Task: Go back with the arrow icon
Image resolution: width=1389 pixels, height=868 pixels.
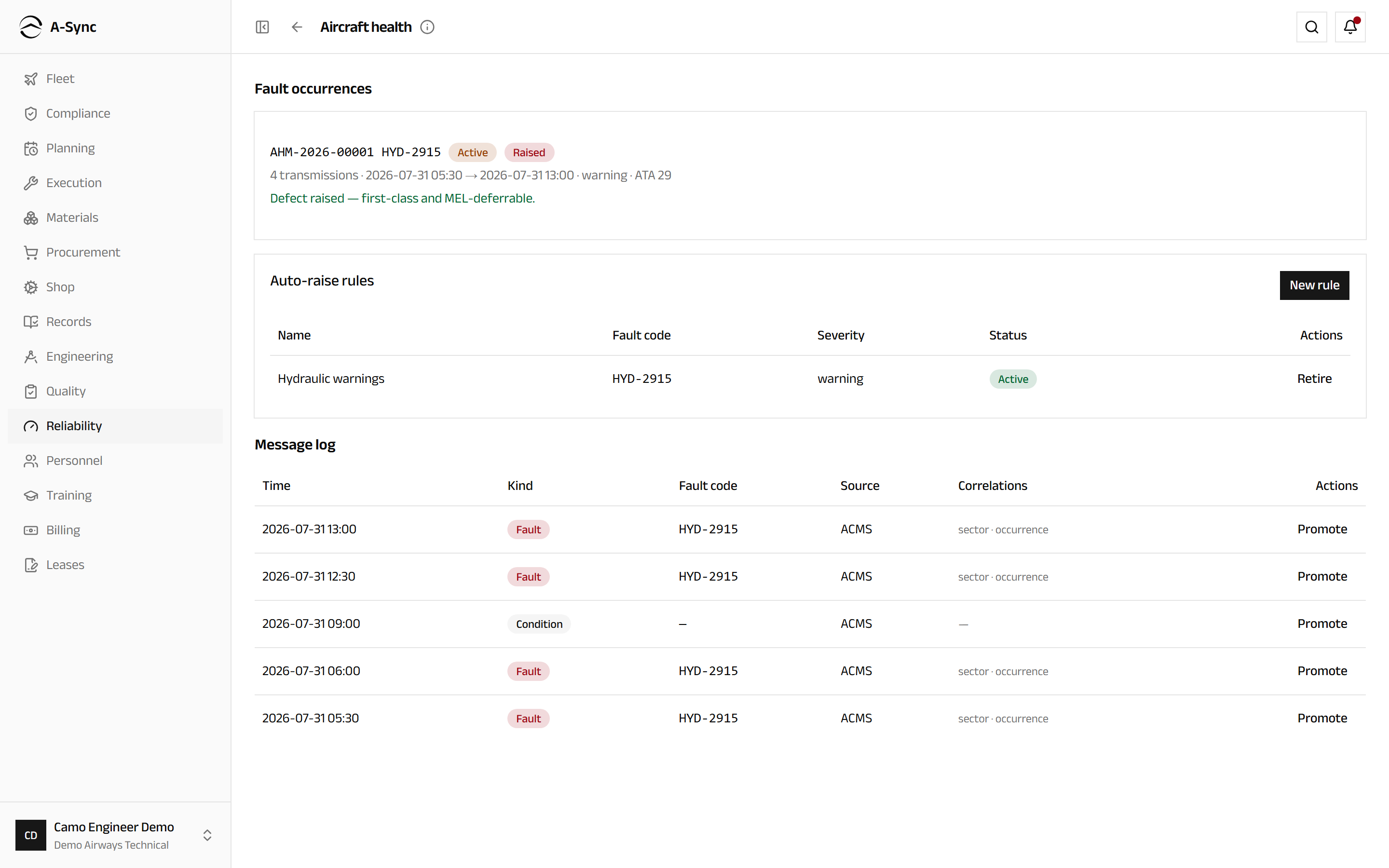Action: click(x=297, y=27)
